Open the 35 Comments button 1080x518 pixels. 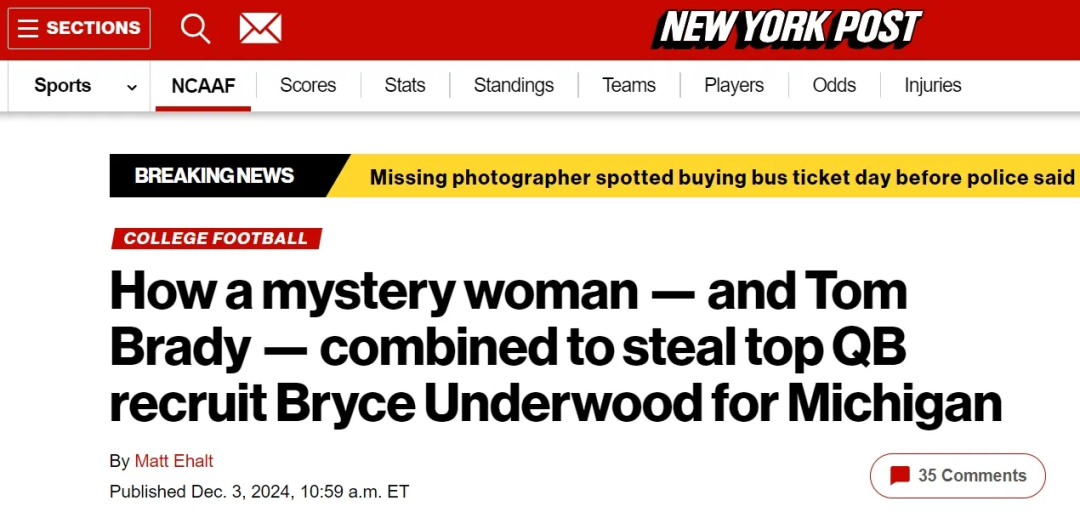pos(957,476)
